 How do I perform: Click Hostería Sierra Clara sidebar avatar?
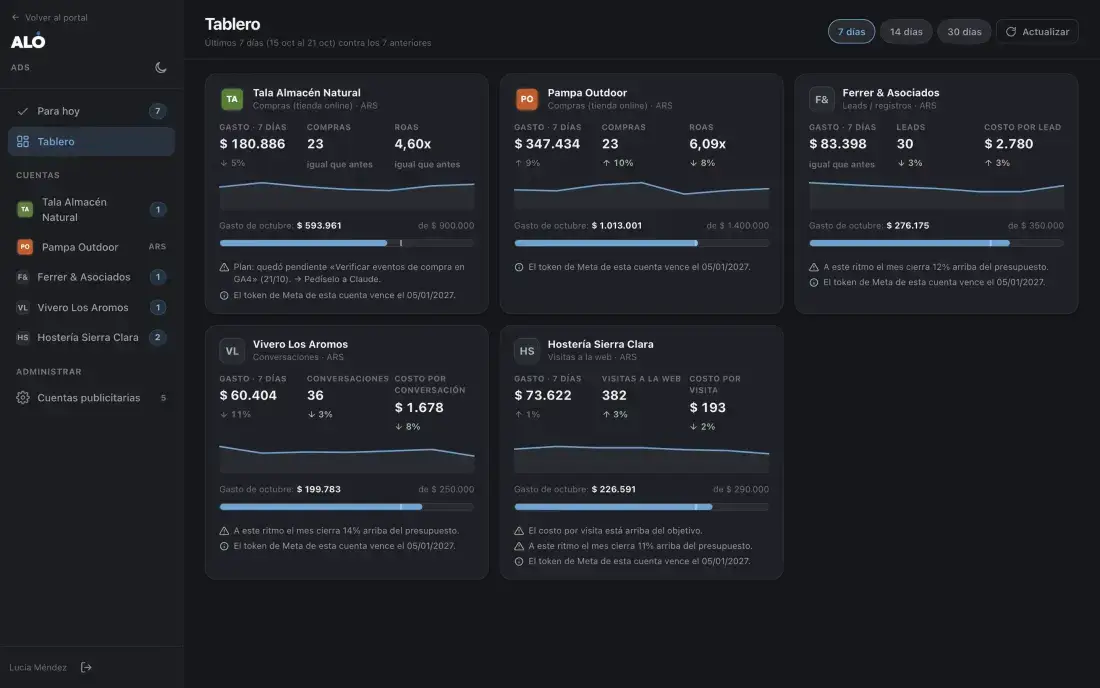(x=22, y=337)
